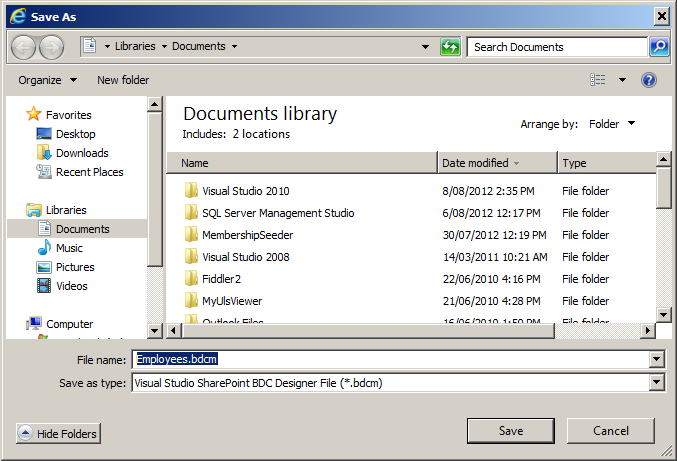The image size is (677, 461).
Task: Expand the File name history dropdown arrow
Action: (x=657, y=360)
